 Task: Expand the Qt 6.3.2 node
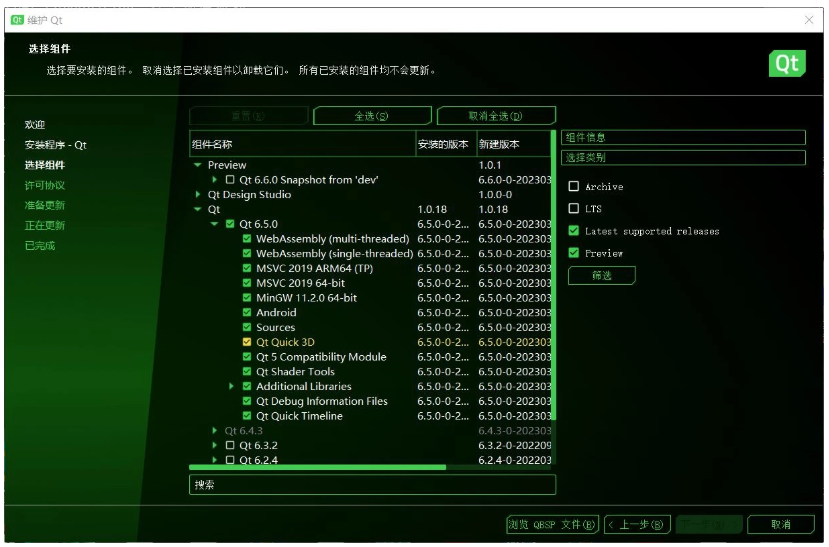coord(214,445)
